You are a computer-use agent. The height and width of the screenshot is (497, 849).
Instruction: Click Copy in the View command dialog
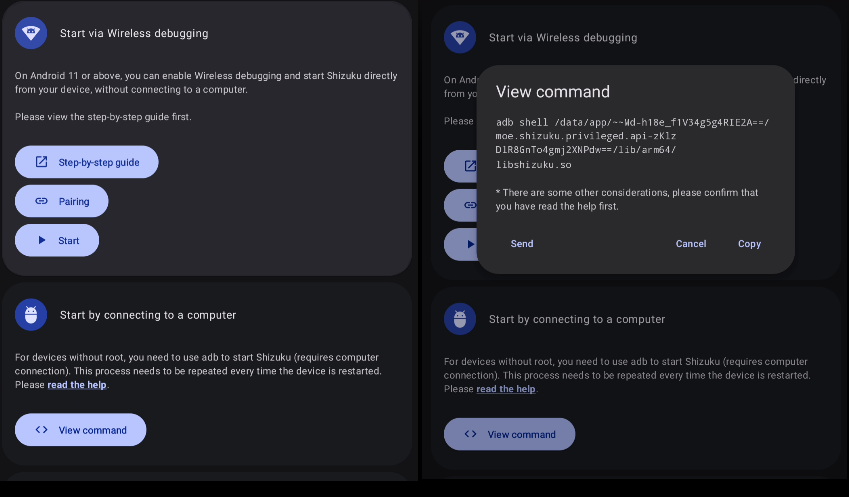[749, 244]
